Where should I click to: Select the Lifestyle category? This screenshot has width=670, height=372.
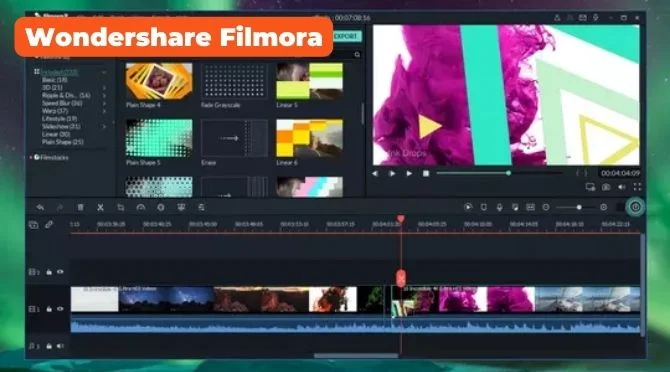[x=59, y=119]
